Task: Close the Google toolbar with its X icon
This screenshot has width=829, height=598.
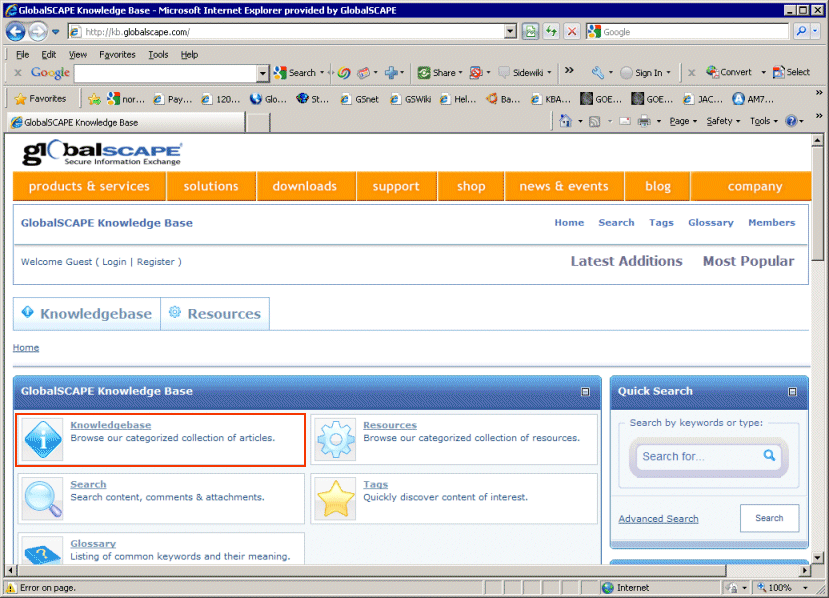Action: click(17, 72)
